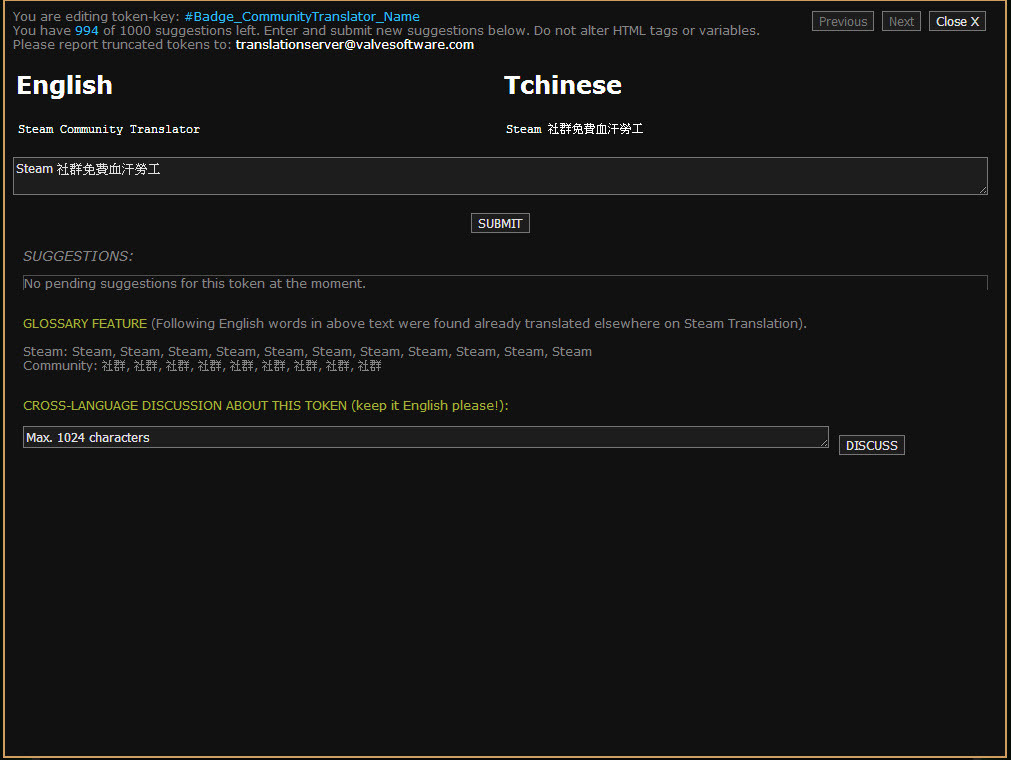The image size is (1011, 760).
Task: Focus the Tchinese suggestion text area
Action: coord(500,175)
